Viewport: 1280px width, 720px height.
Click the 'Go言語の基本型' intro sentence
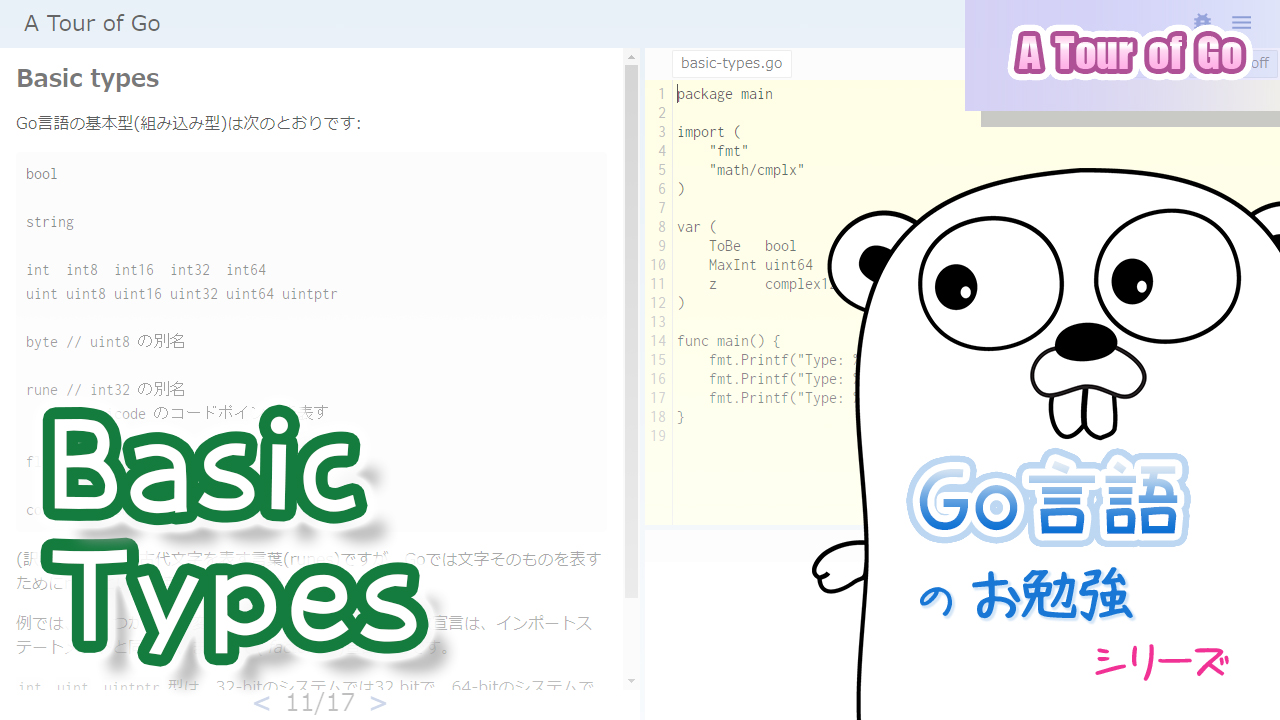click(x=188, y=124)
